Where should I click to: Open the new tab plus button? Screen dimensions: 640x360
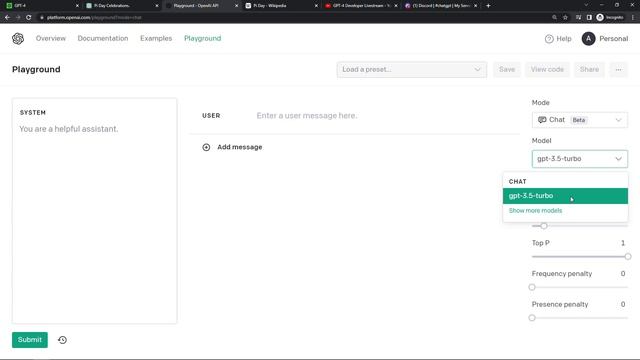(488, 5)
